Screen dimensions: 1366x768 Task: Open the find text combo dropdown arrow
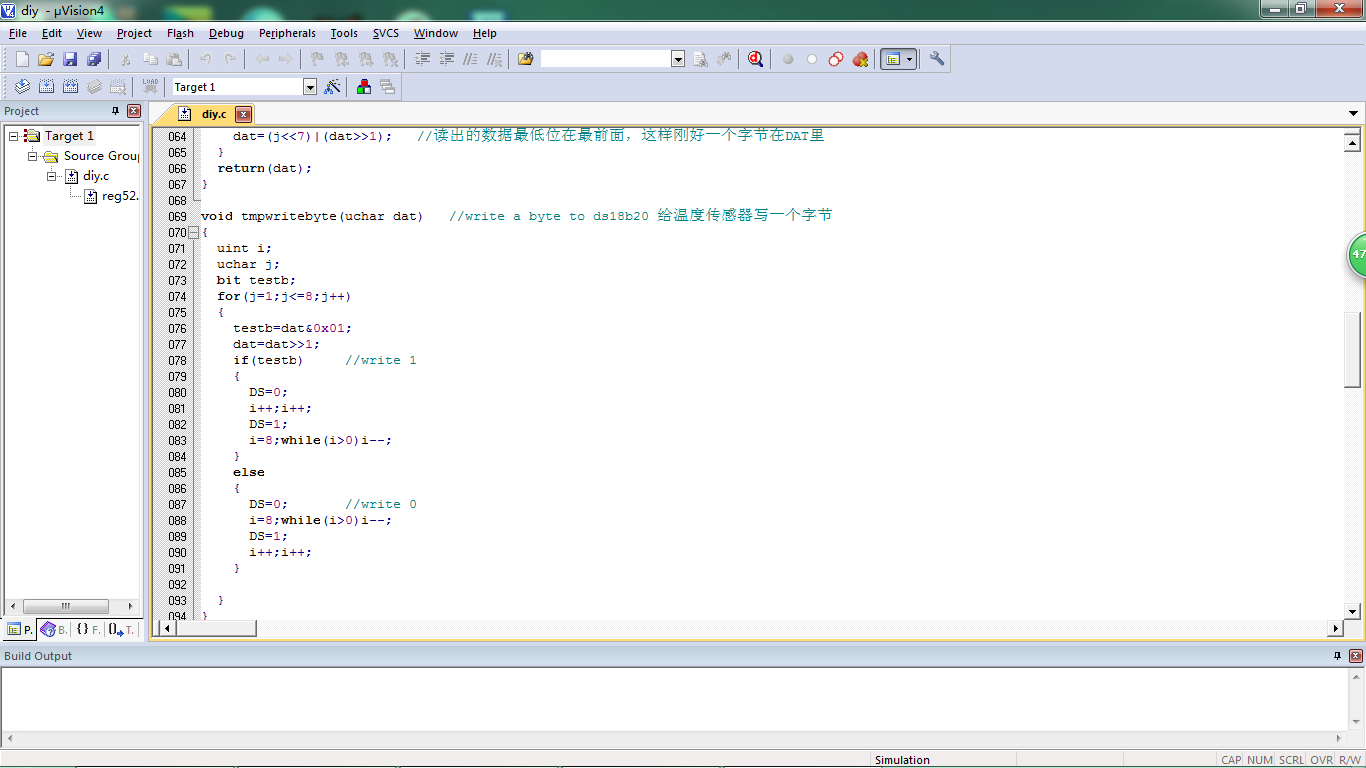(x=678, y=59)
